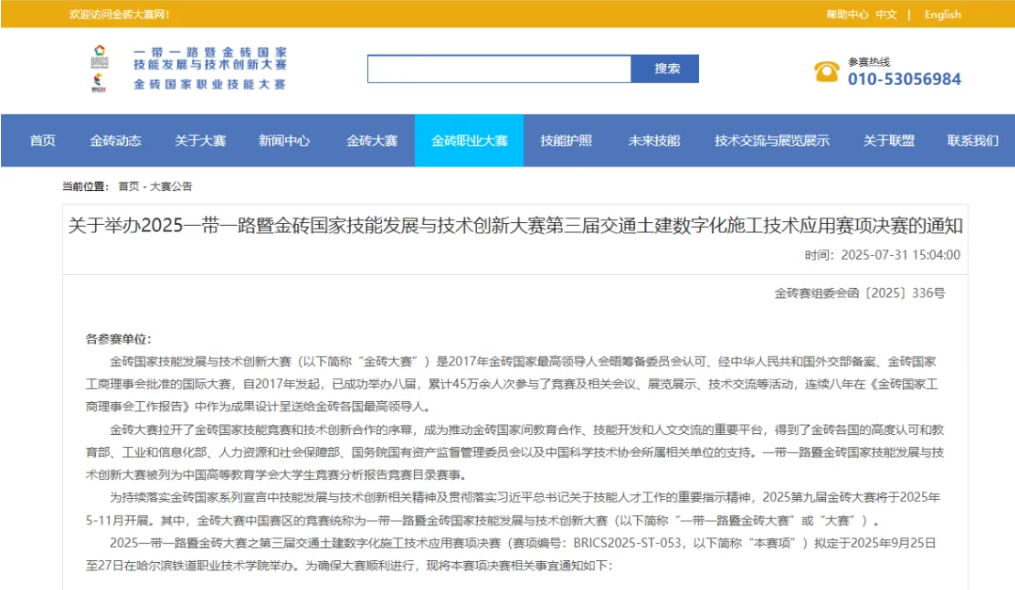Open the 金砖动态 menu

click(117, 140)
